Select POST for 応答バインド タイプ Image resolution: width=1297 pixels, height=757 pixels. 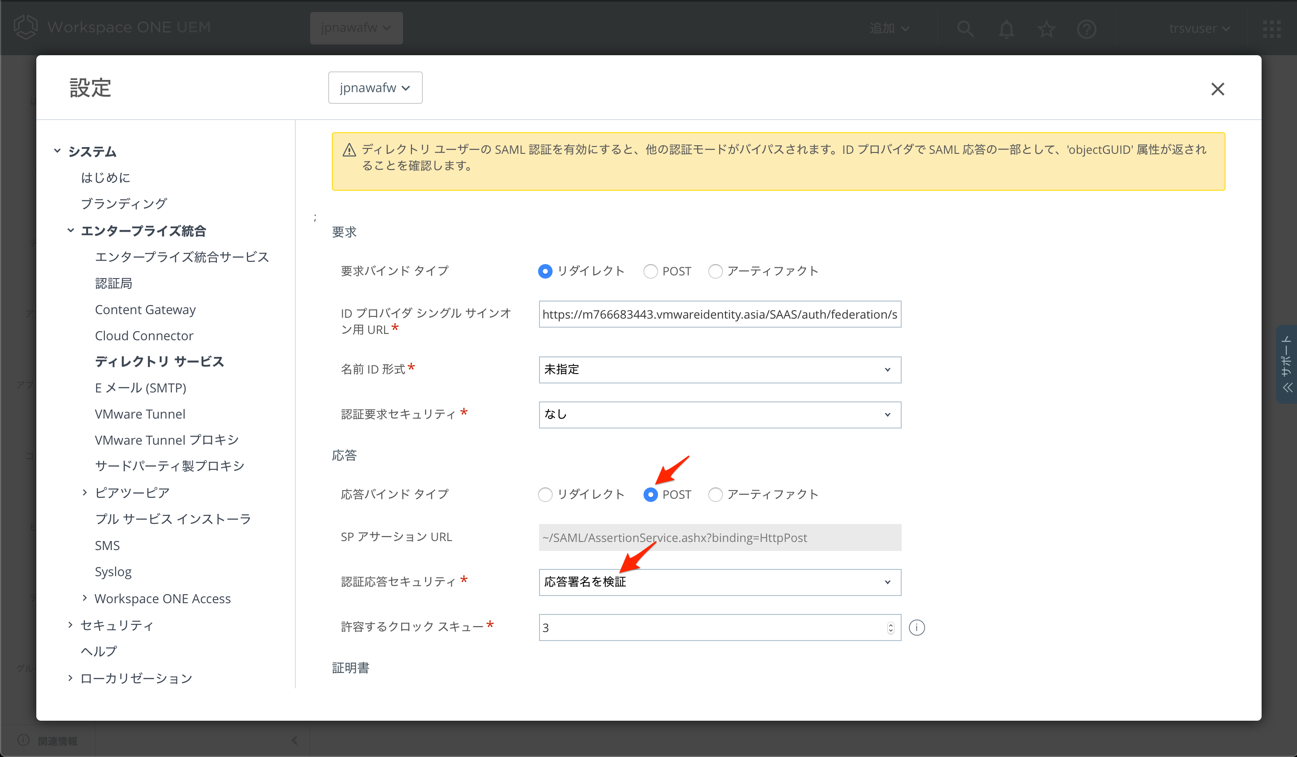651,495
